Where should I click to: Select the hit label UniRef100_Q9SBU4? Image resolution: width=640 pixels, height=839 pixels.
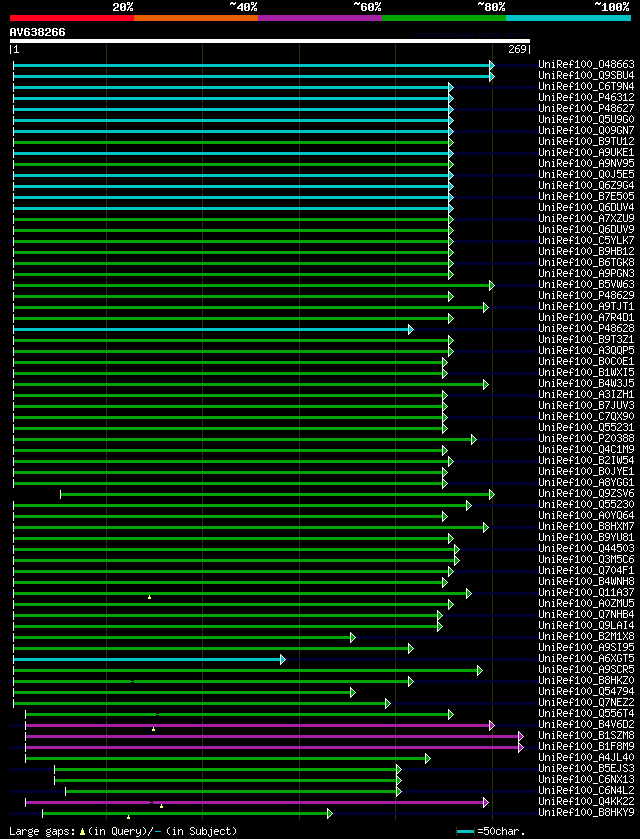(x=586, y=75)
